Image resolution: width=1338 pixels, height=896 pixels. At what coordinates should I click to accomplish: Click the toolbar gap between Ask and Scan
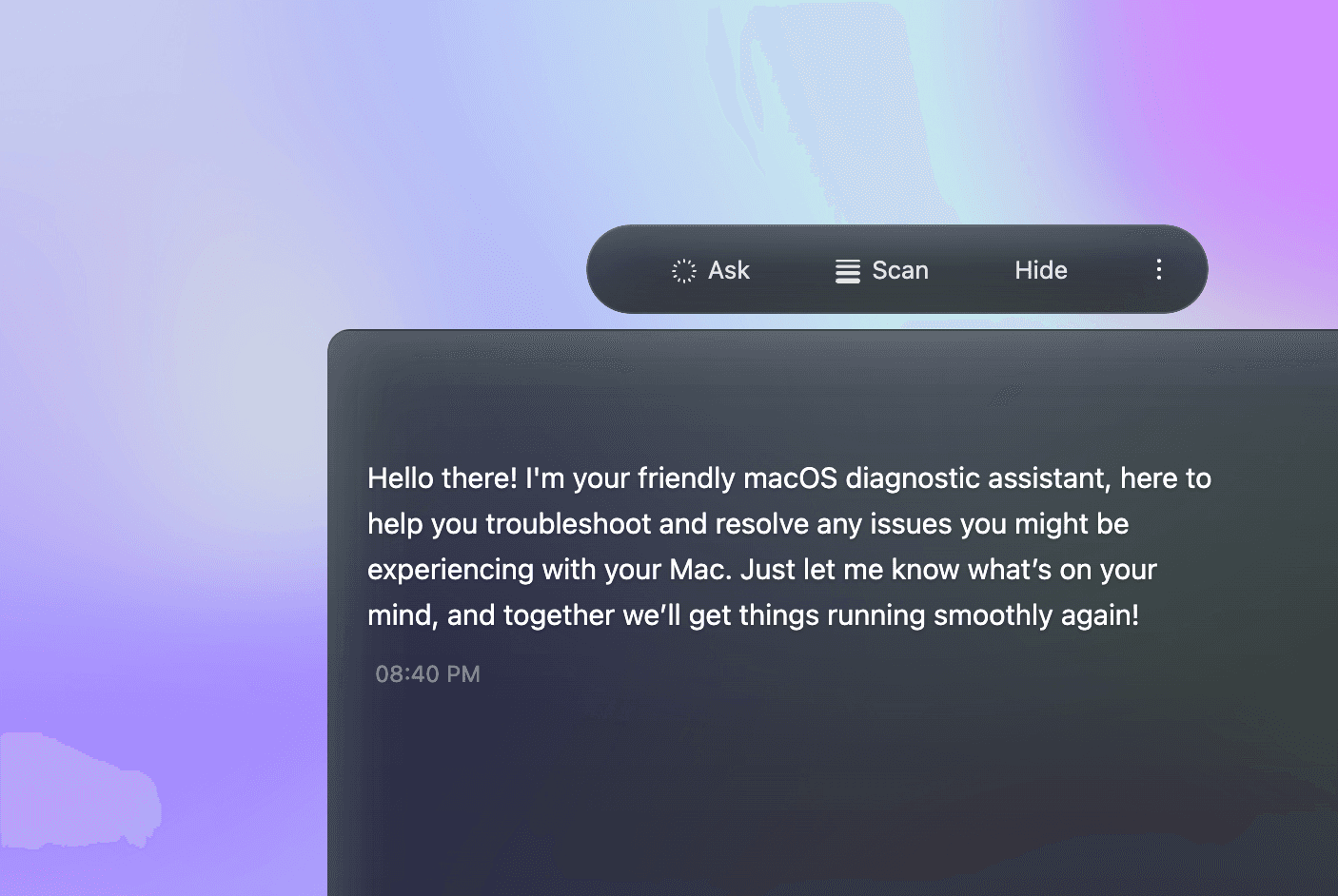pos(792,271)
